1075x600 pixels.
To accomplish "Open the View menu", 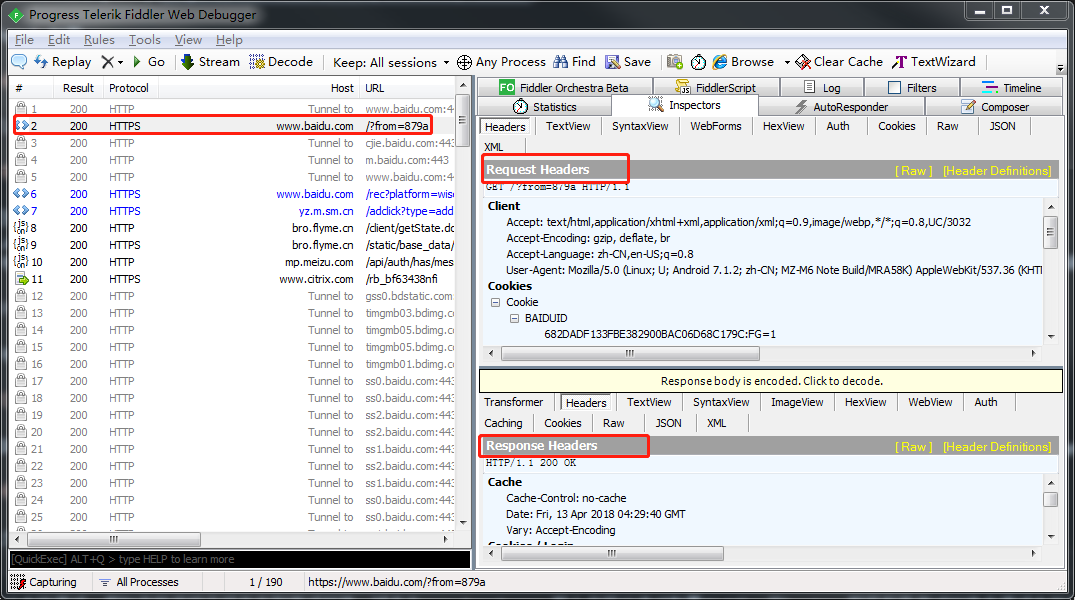I will pyautogui.click(x=188, y=40).
